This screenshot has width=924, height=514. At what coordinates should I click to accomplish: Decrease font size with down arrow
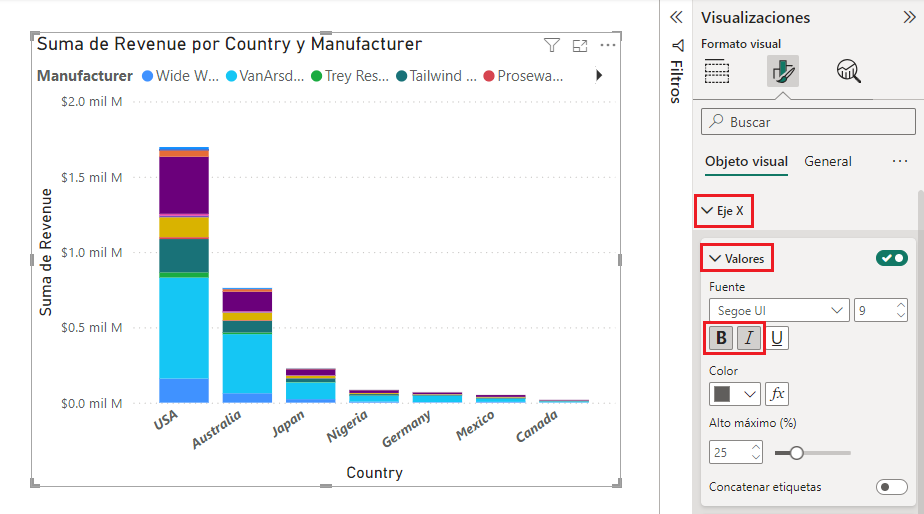[x=900, y=315]
